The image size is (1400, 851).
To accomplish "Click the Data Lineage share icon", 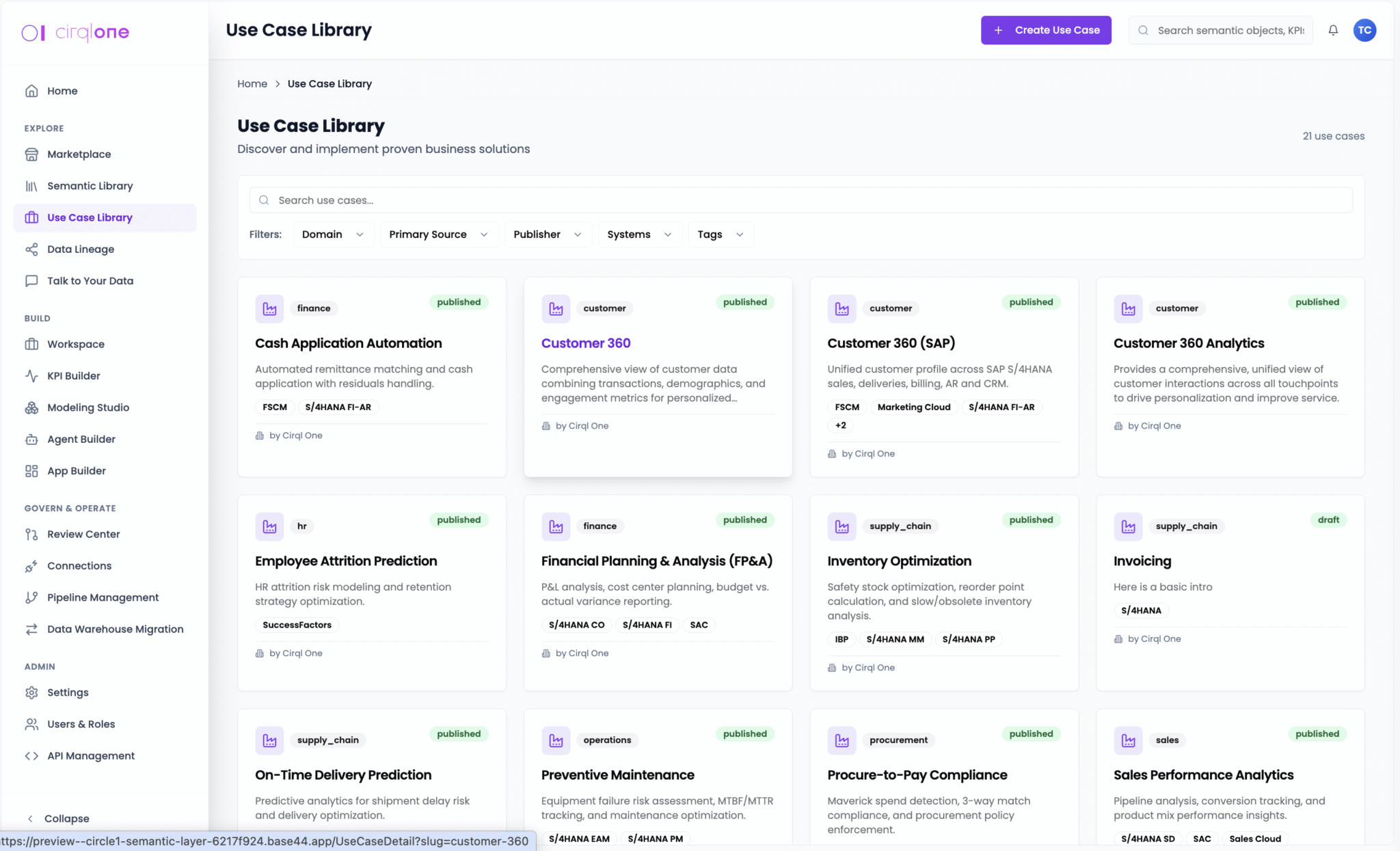I will tap(31, 249).
